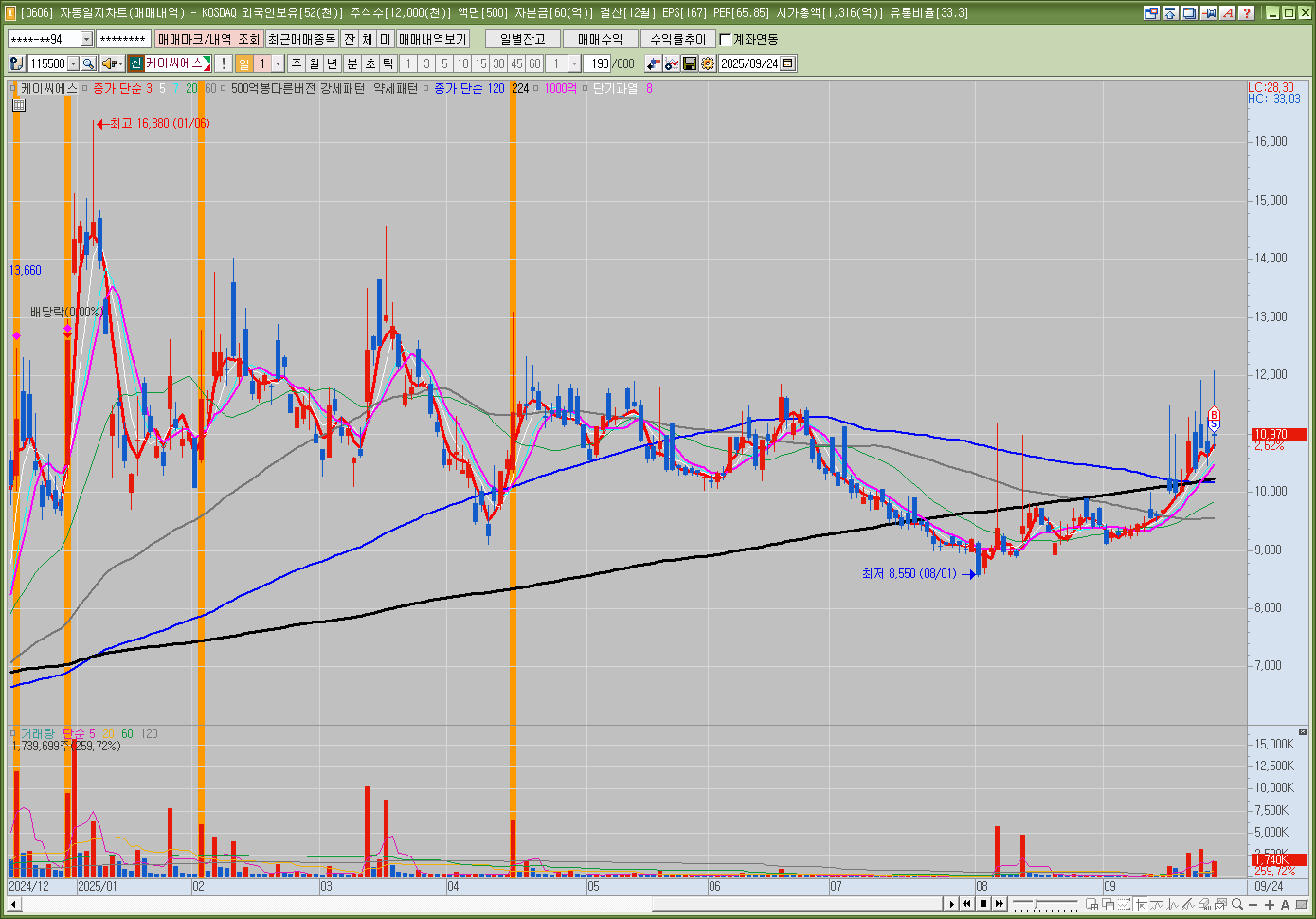
Task: Open the account number dropdown
Action: pos(86,39)
